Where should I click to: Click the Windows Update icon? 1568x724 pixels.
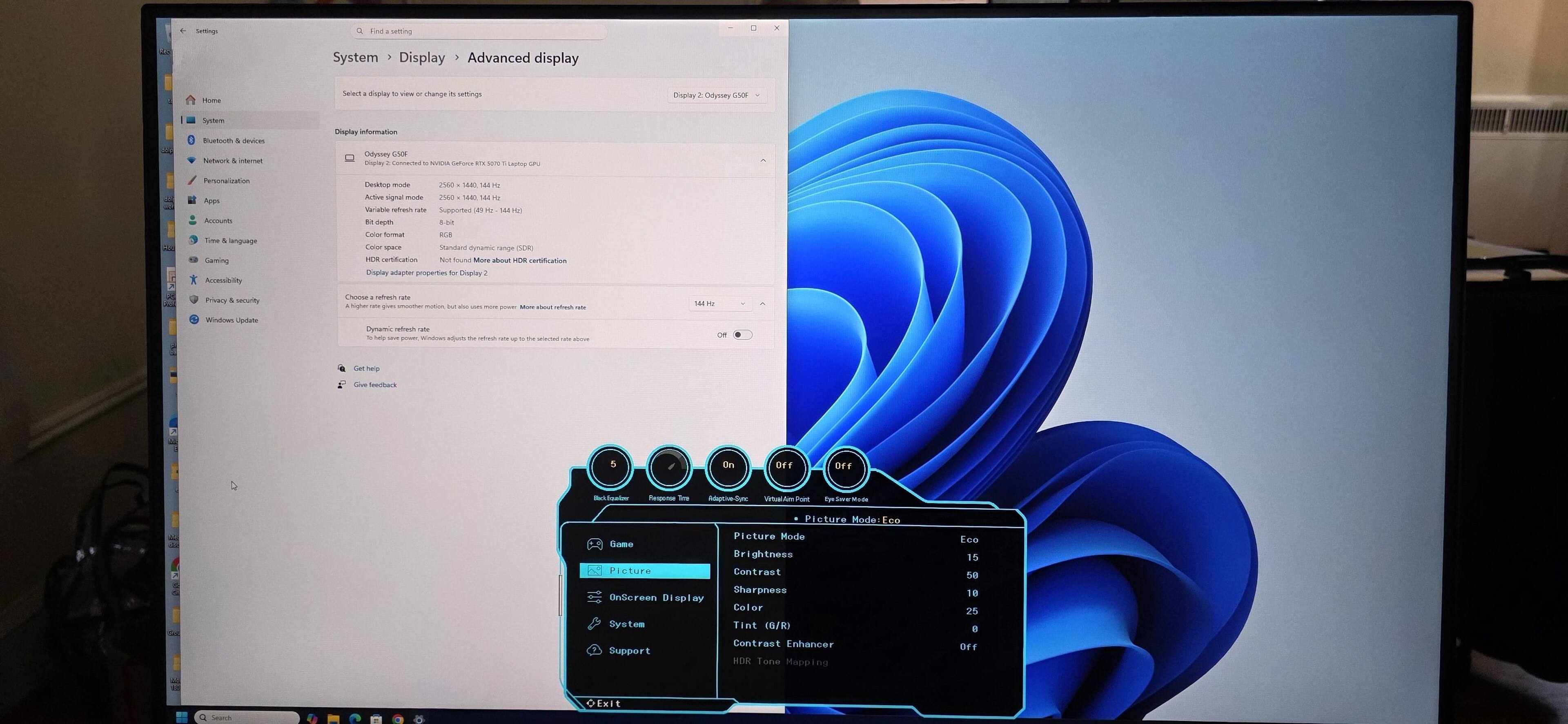click(x=194, y=320)
